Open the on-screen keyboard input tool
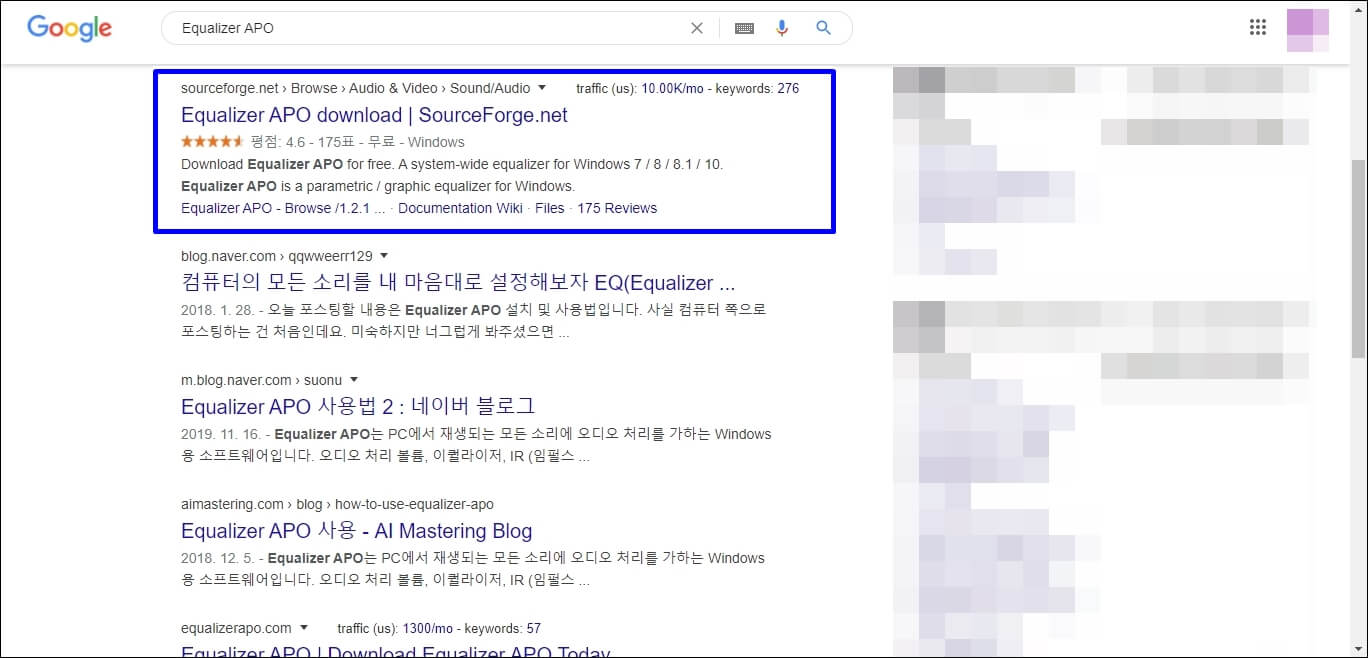Image resolution: width=1368 pixels, height=658 pixels. (x=744, y=28)
